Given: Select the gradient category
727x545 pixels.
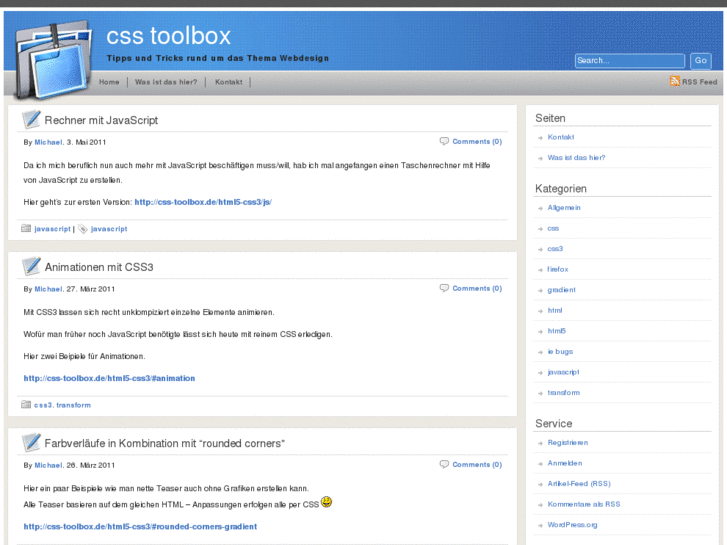Looking at the screenshot, I should tap(561, 290).
